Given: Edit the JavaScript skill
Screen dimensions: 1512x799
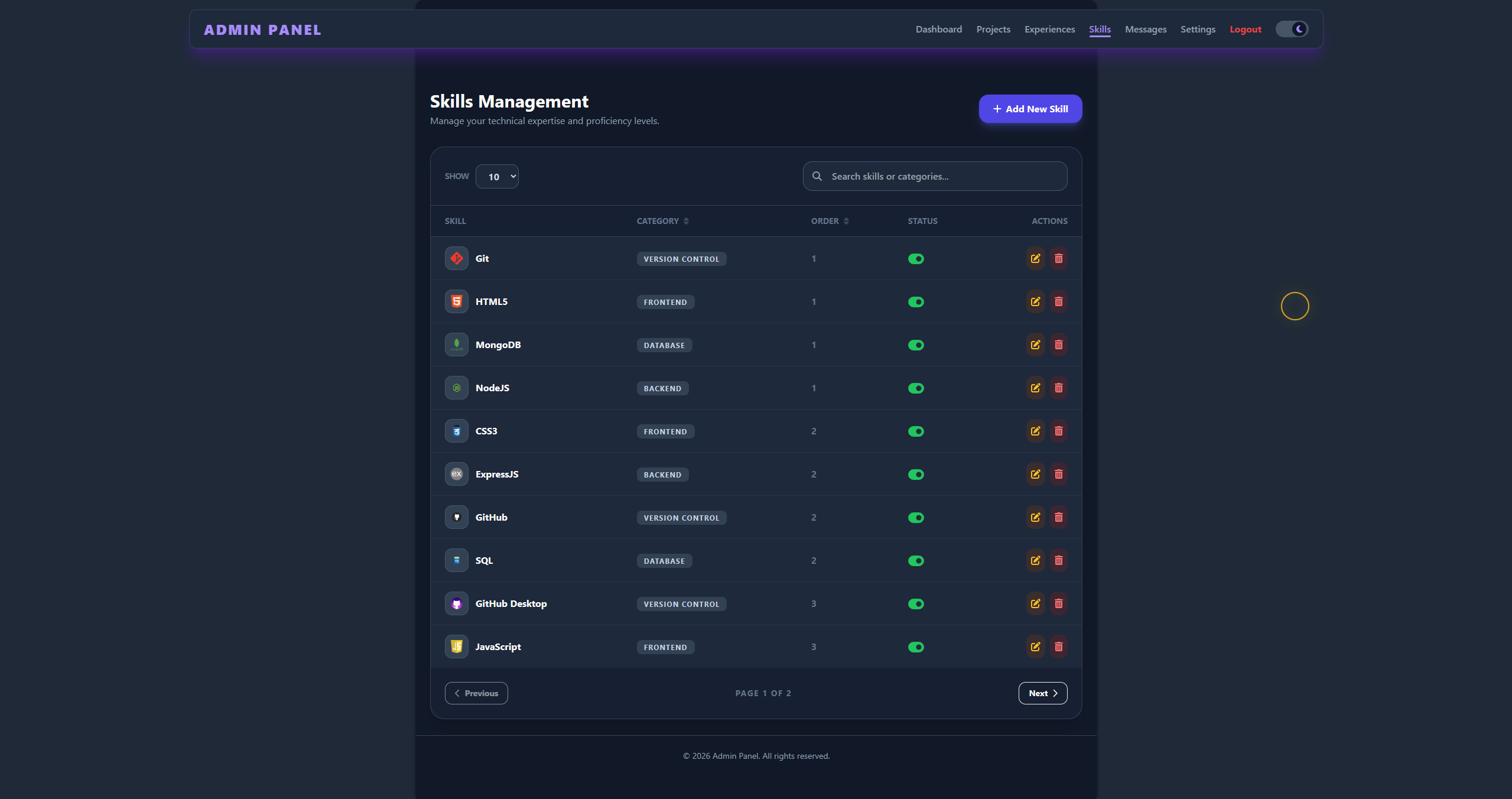Looking at the screenshot, I should click(1035, 647).
